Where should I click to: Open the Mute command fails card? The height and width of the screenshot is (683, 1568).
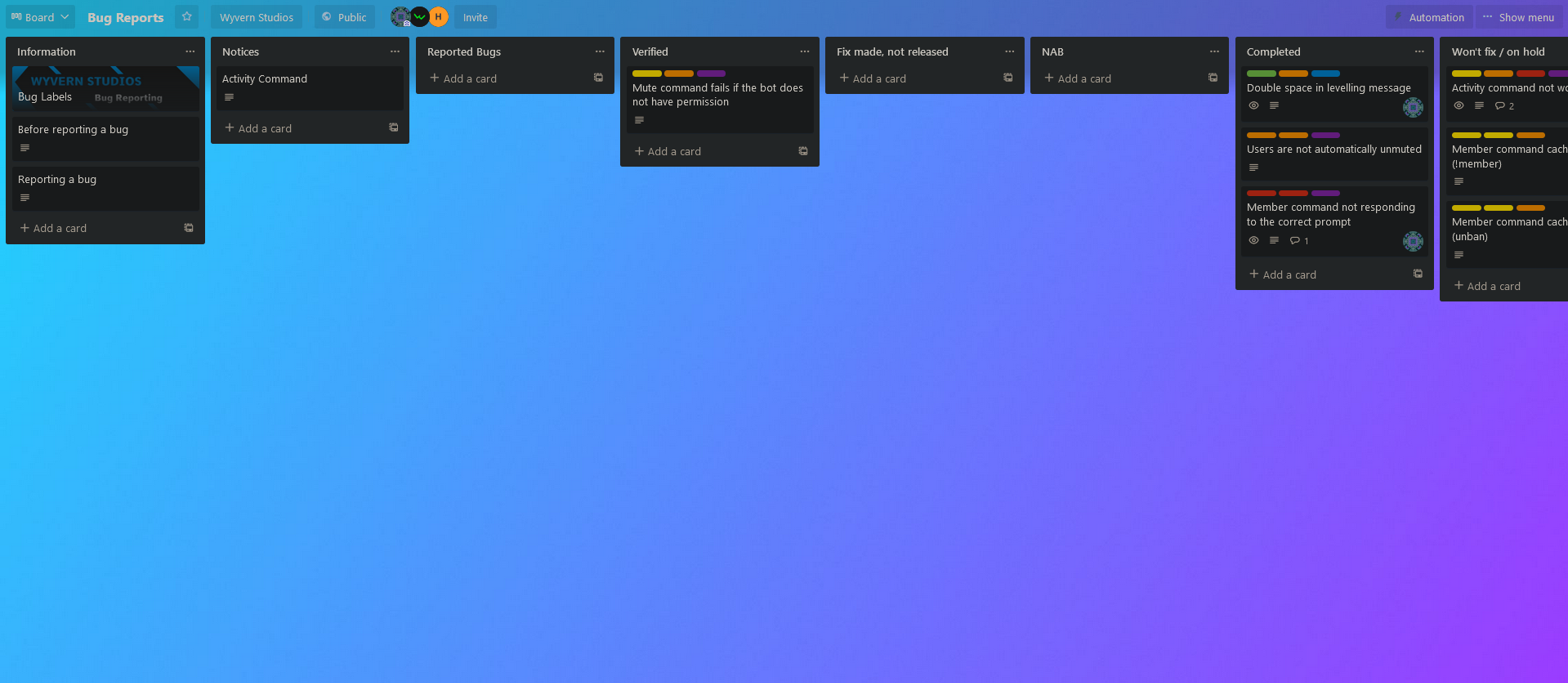[x=720, y=100]
